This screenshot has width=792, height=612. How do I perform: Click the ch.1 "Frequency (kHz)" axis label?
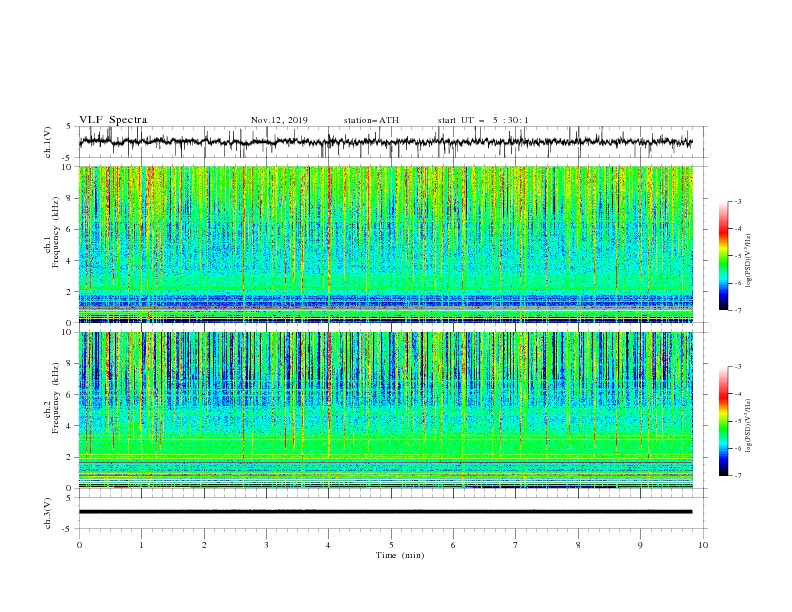pos(56,231)
